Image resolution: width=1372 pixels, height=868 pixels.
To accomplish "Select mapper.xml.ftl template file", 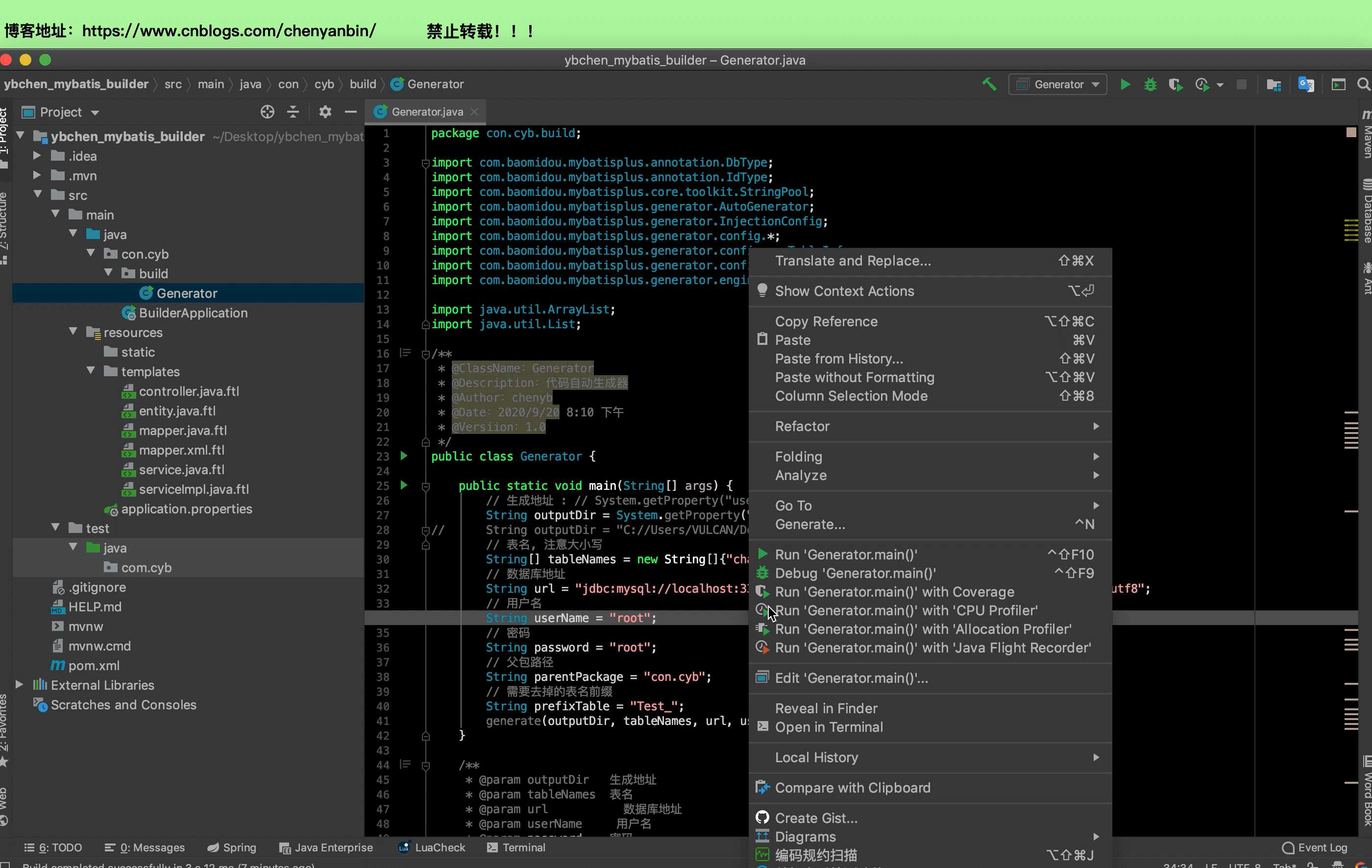I will pos(174,450).
